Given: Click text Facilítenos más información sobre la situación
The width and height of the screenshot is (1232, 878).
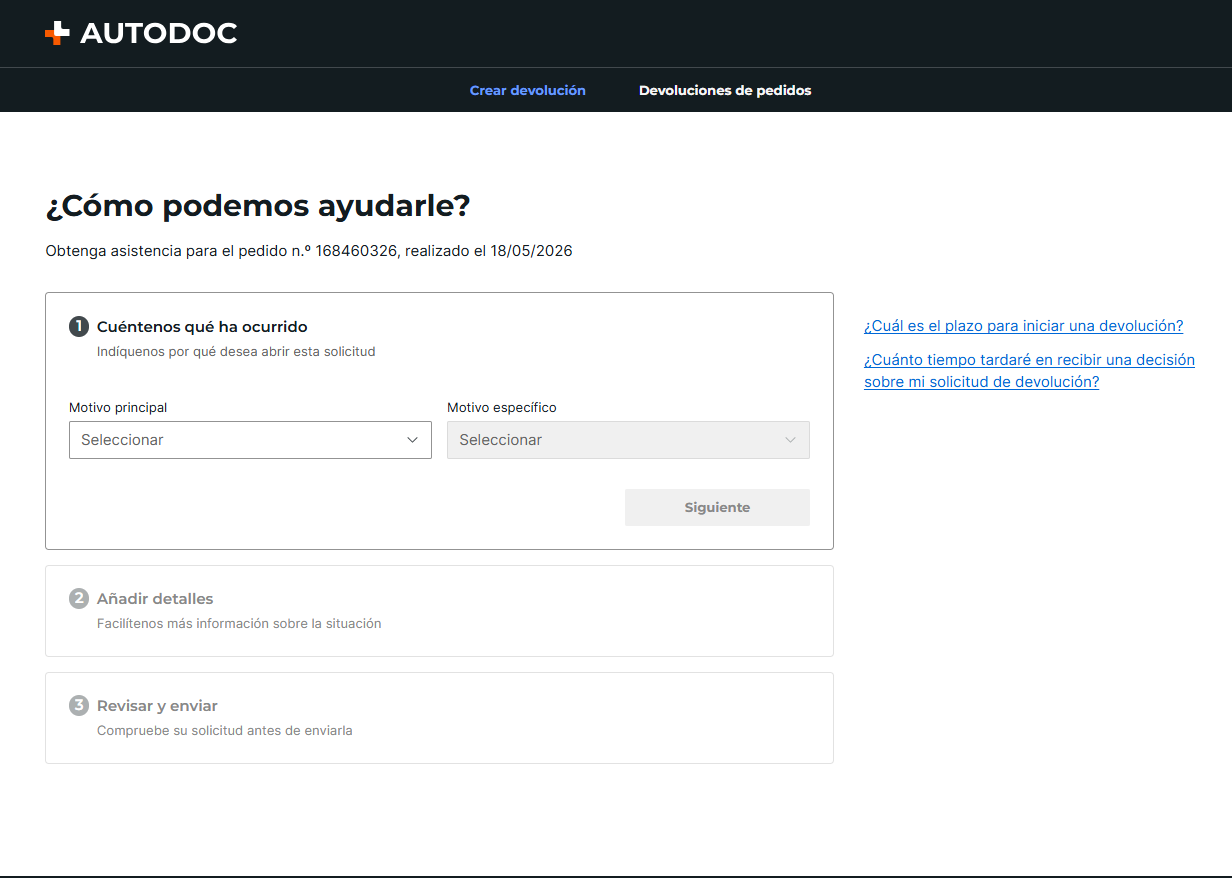Looking at the screenshot, I should coord(239,624).
